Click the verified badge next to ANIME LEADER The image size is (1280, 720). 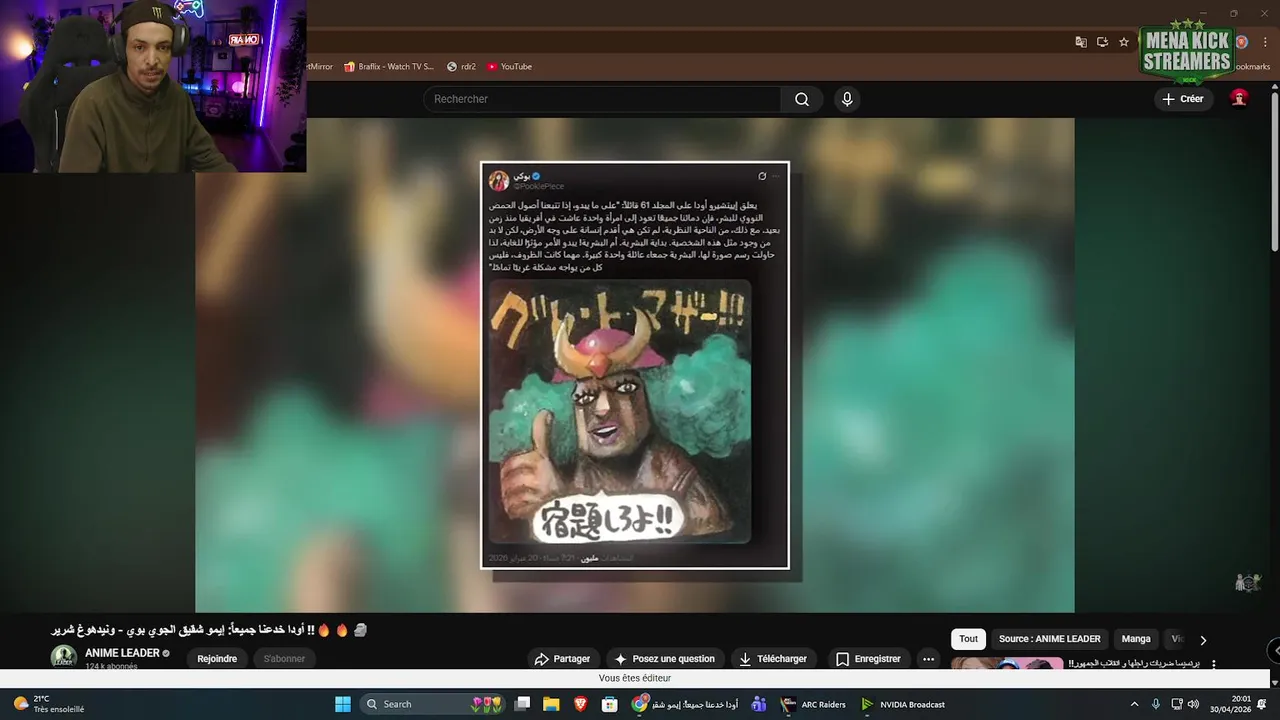[166, 654]
